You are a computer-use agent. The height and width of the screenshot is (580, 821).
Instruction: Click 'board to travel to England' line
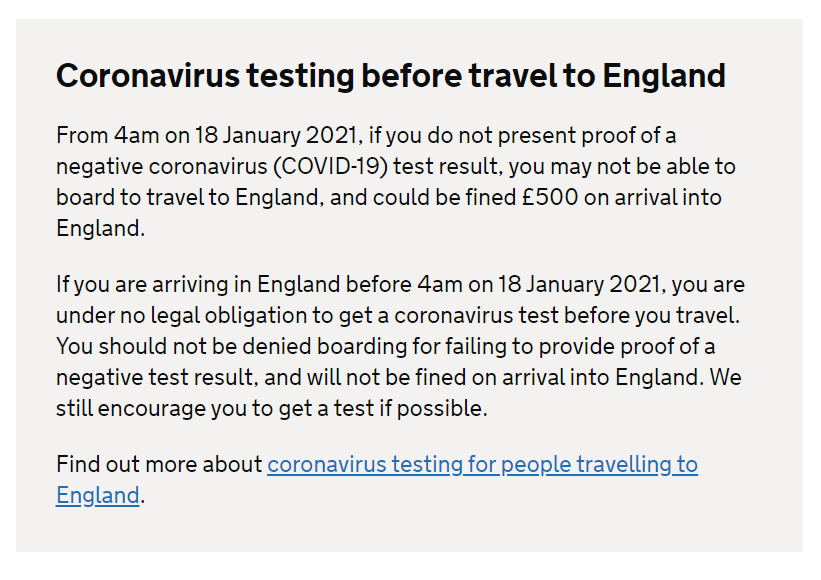point(187,197)
